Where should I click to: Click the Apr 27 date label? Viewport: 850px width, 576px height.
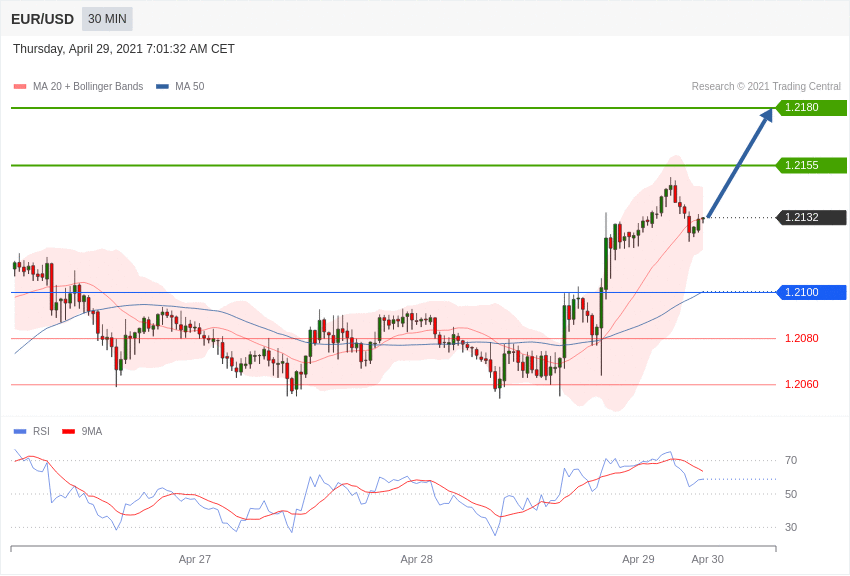tap(195, 559)
